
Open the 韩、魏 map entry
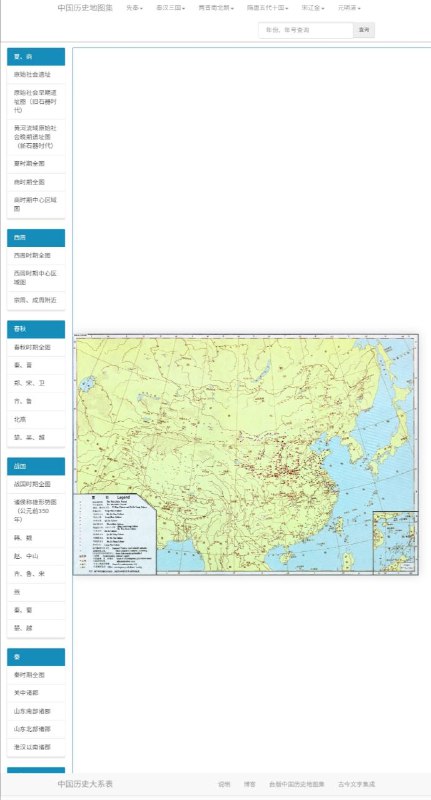(36, 538)
